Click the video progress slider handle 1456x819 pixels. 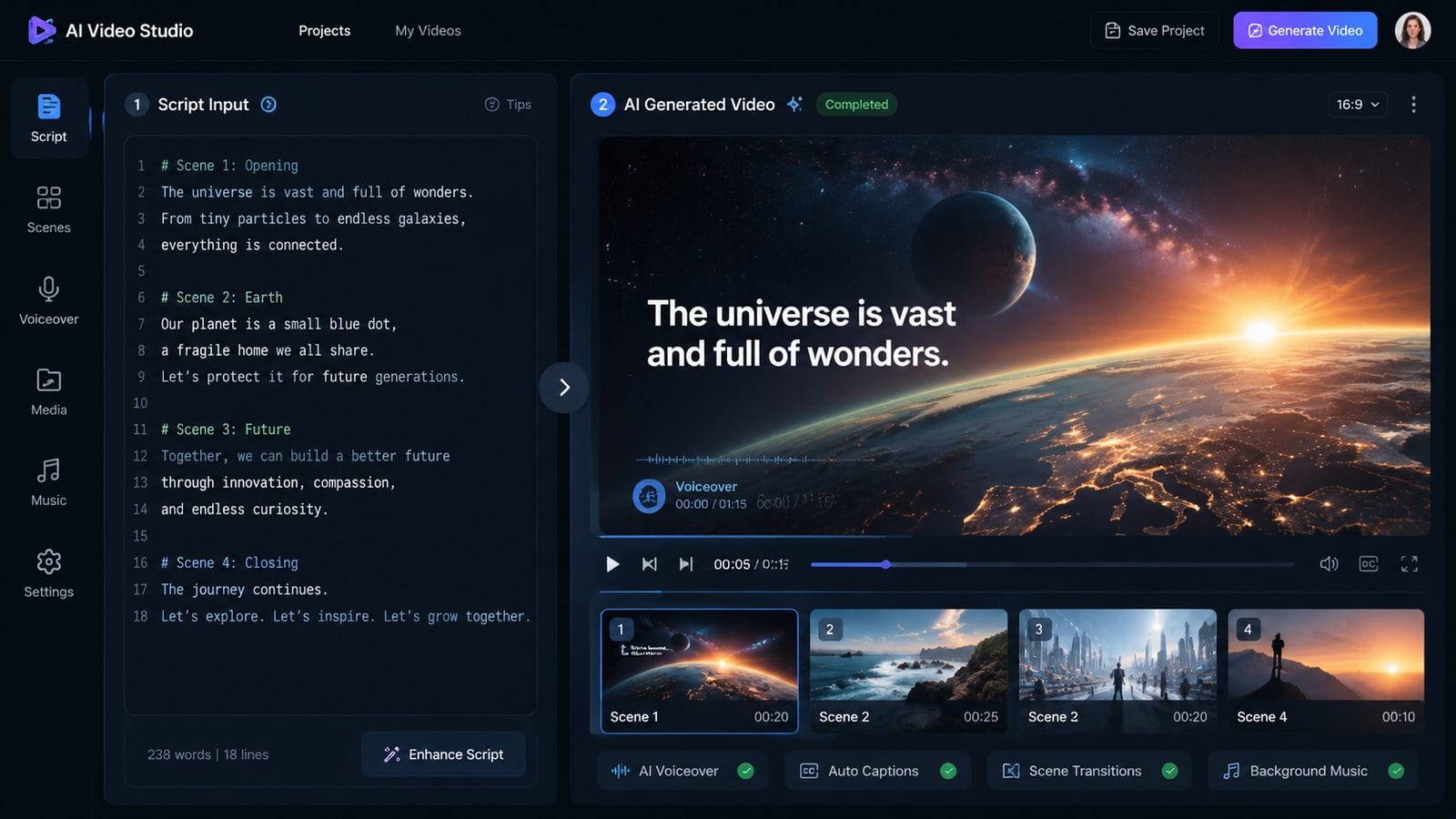[885, 564]
